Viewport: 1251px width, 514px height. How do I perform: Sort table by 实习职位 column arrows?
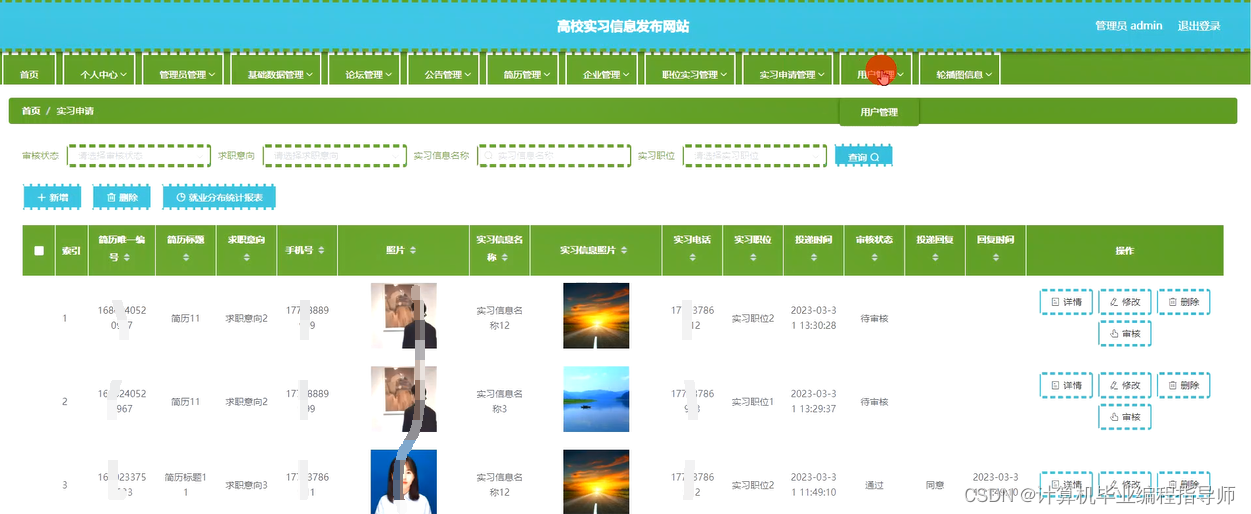(x=752, y=258)
